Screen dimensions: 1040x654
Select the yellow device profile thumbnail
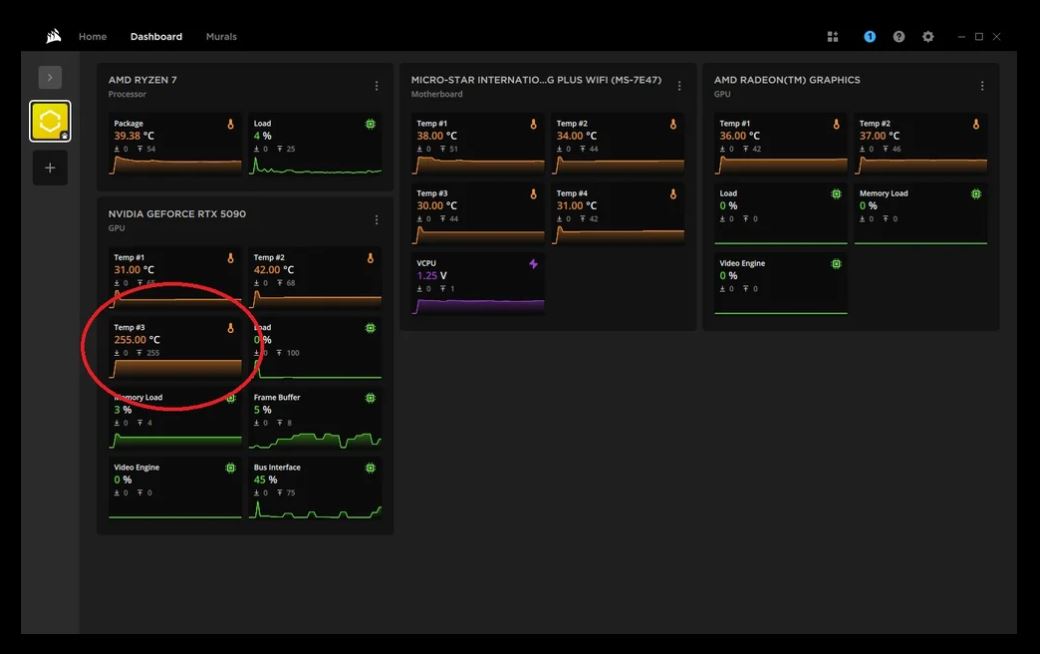(x=50, y=121)
